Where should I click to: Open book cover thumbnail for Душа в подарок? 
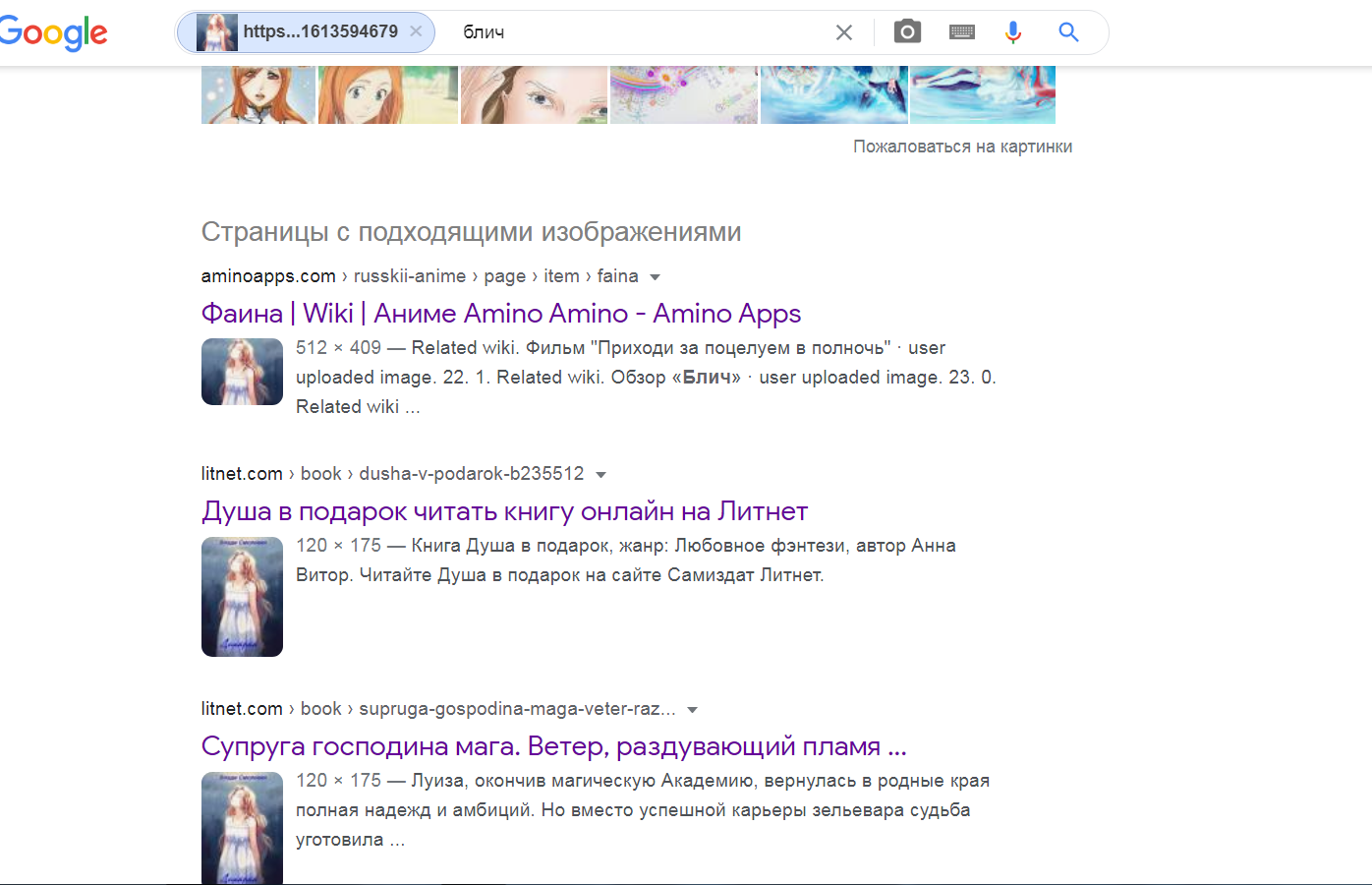(242, 597)
